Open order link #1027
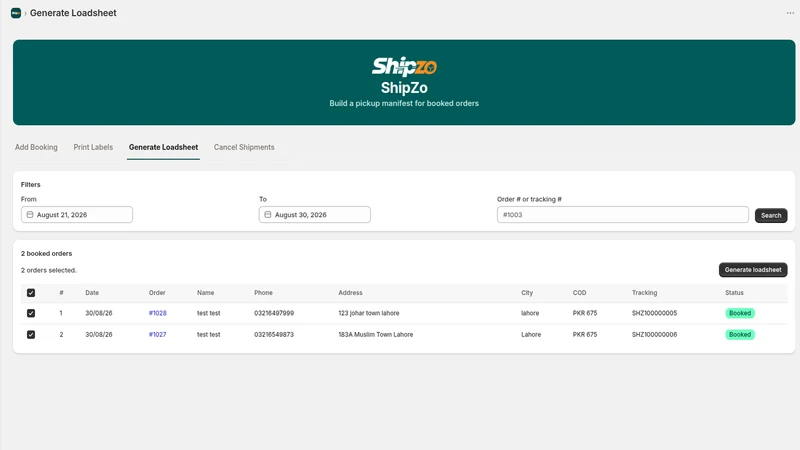The height and width of the screenshot is (450, 800). pyautogui.click(x=158, y=335)
